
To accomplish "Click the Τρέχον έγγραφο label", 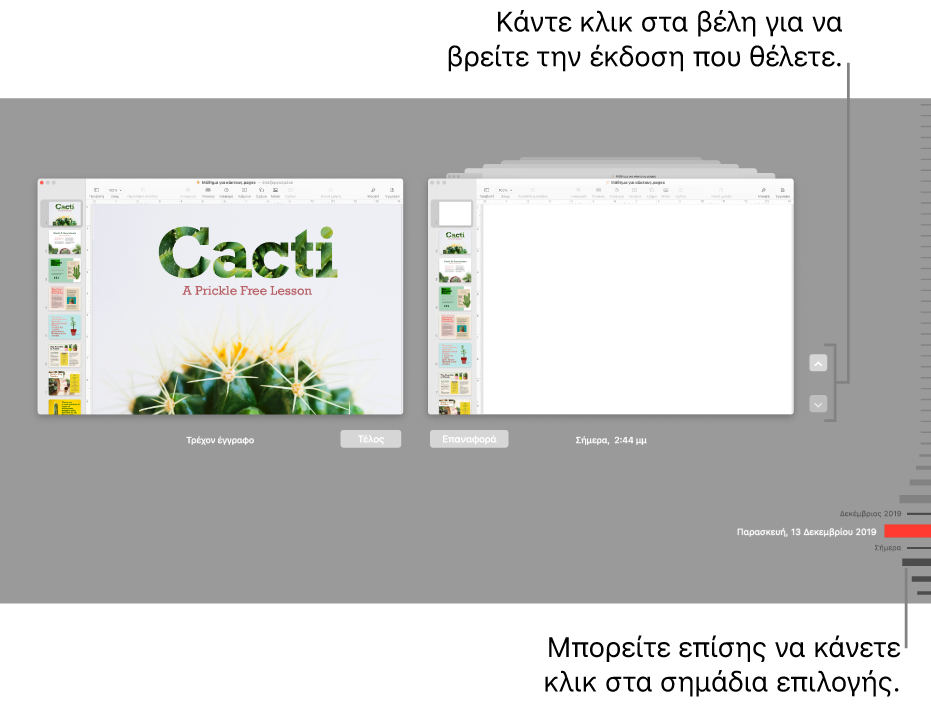I will 220,440.
